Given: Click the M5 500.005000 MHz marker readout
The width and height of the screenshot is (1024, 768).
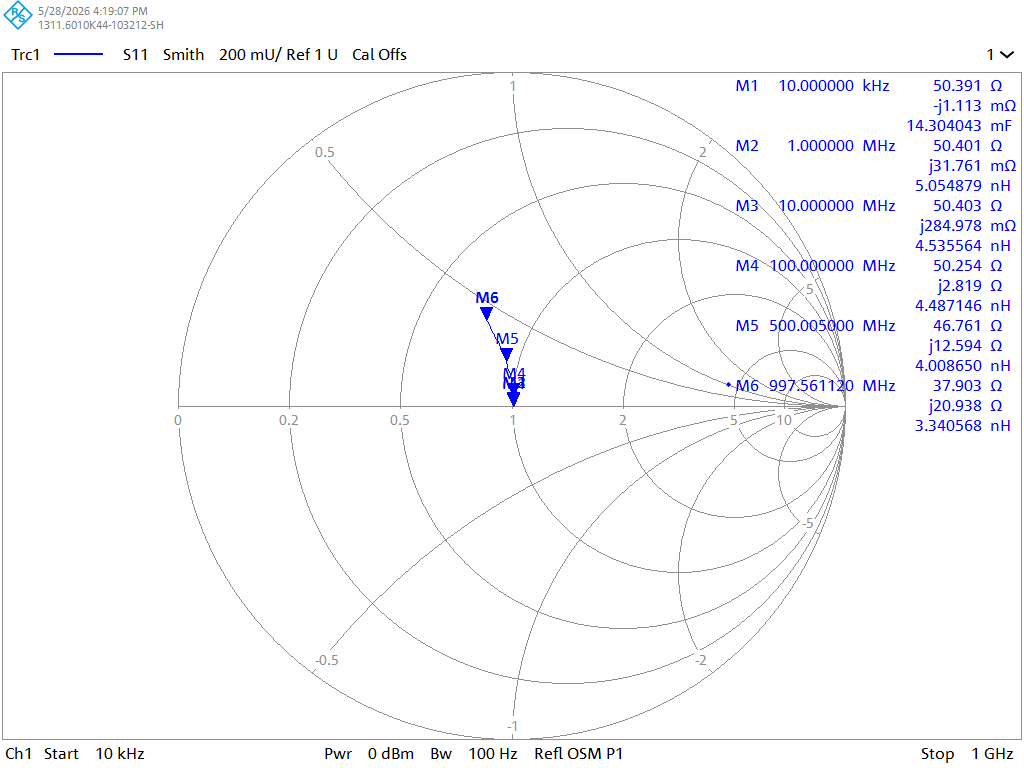Looking at the screenshot, I should 815,326.
